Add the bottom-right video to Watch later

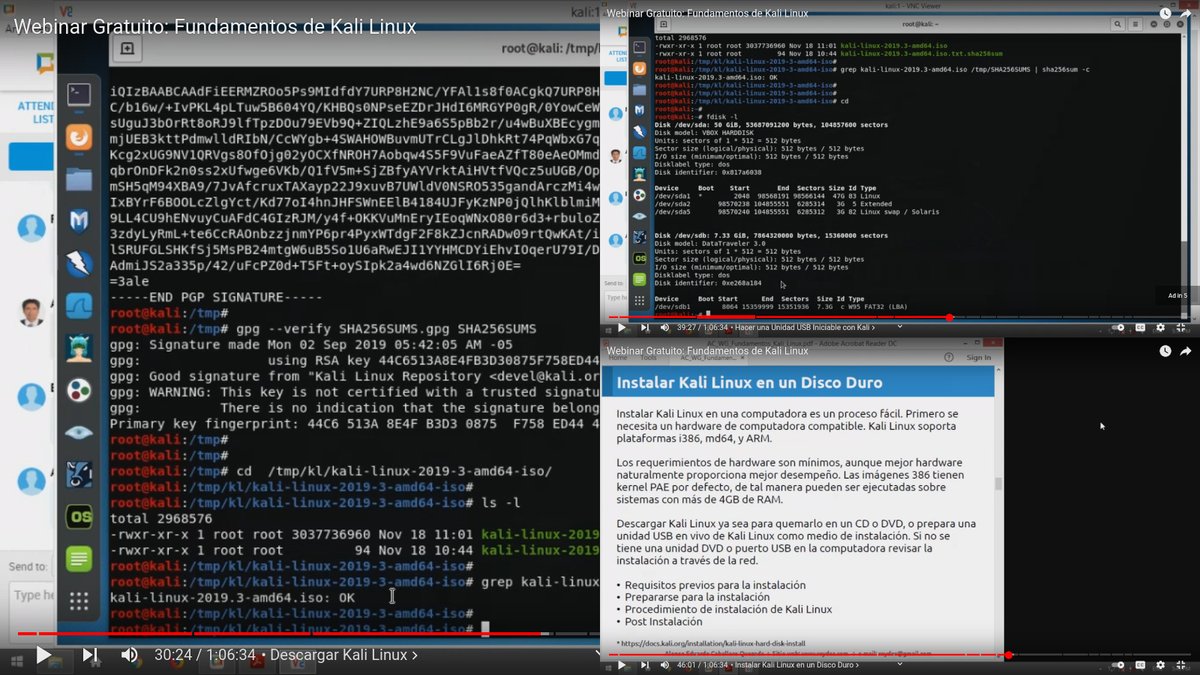[x=1165, y=351]
